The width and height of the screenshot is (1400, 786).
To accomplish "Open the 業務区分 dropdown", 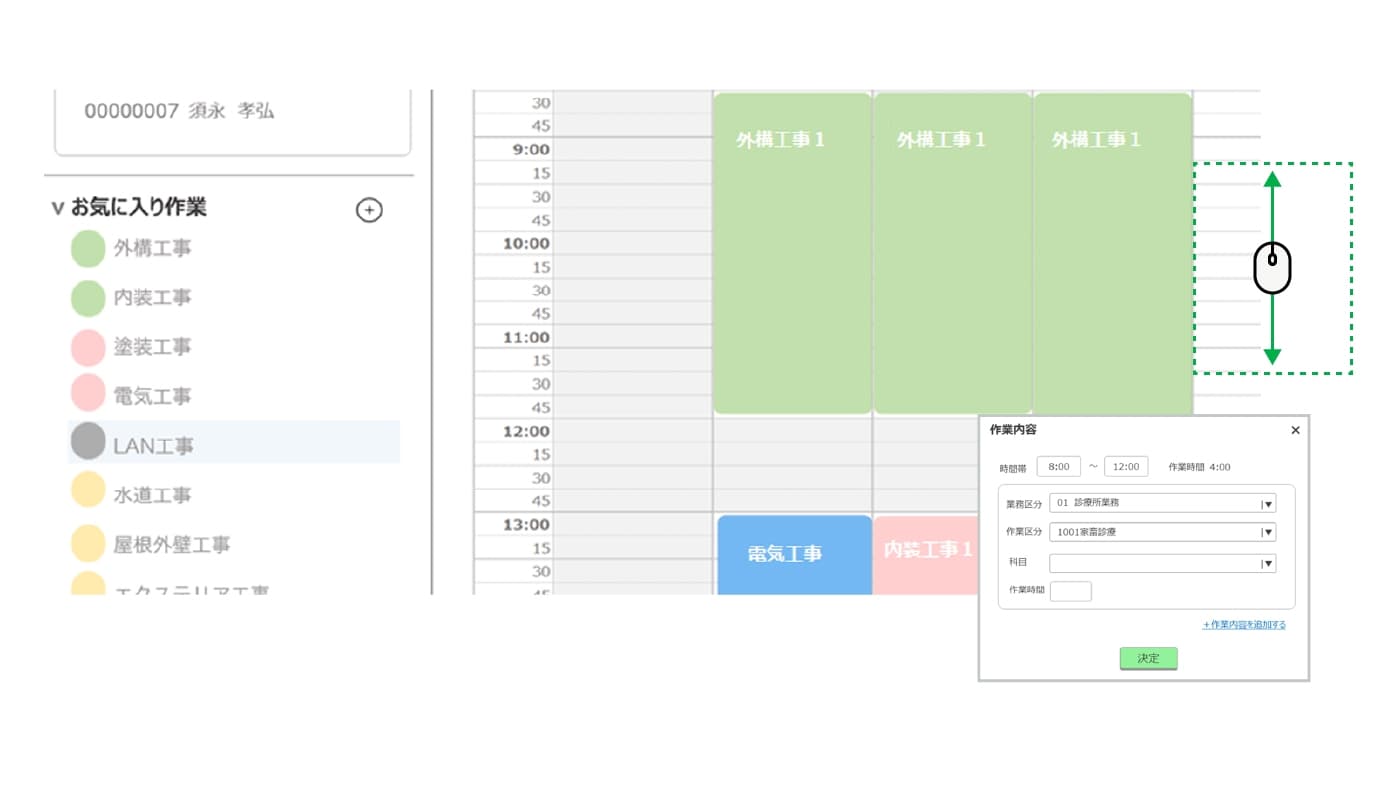I will [1162, 503].
